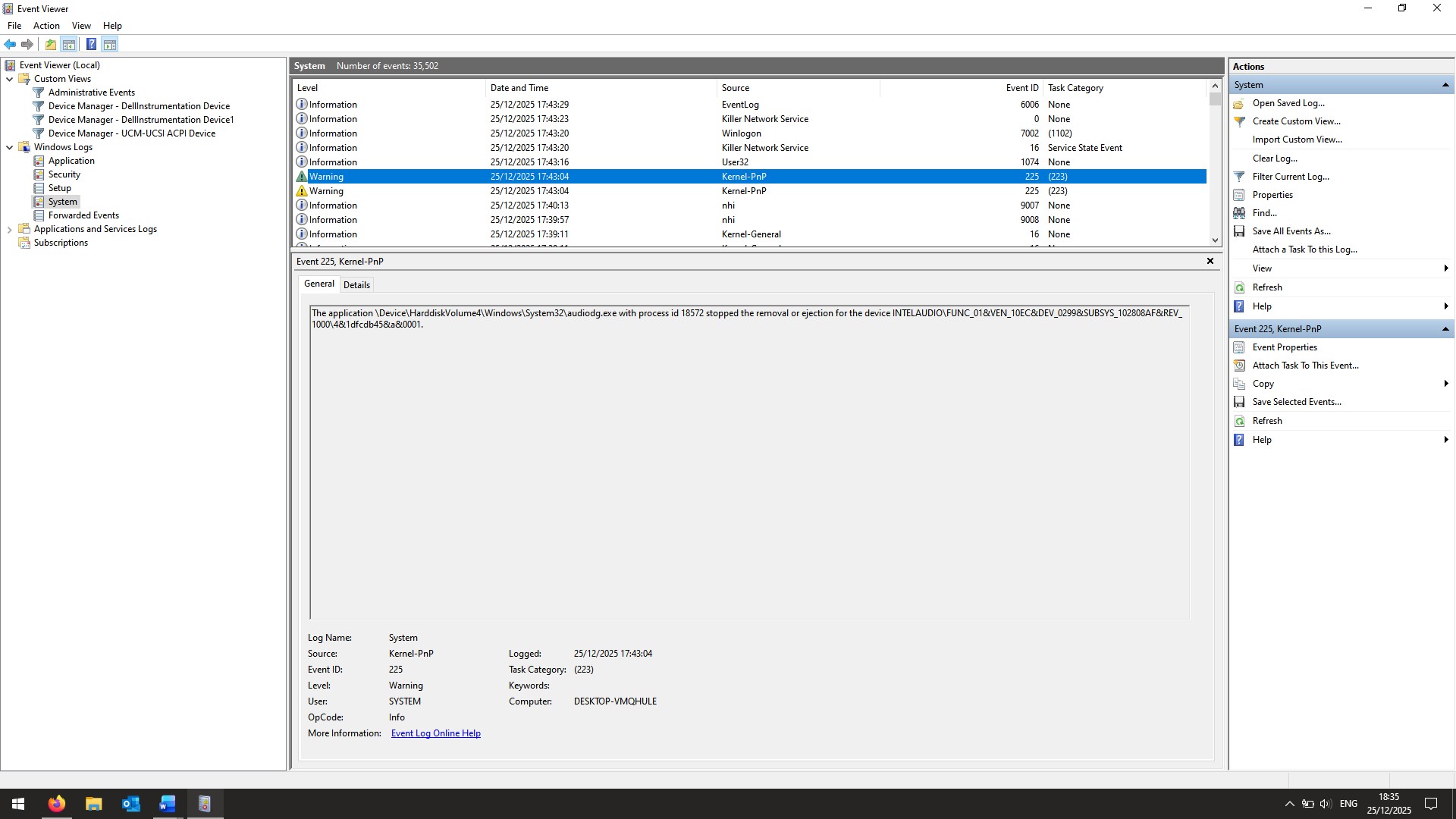
Task: Open Firefox from the taskbar
Action: 57,804
